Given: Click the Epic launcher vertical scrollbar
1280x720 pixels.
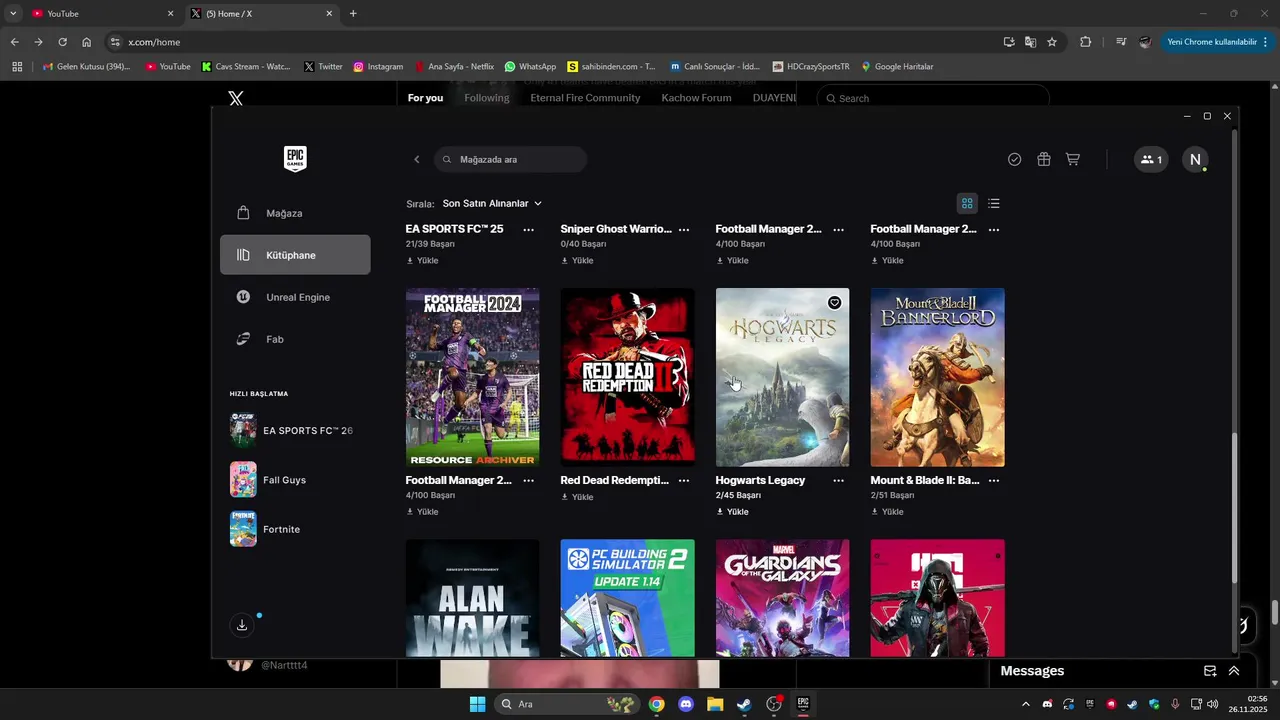Looking at the screenshot, I should tap(1234, 506).
